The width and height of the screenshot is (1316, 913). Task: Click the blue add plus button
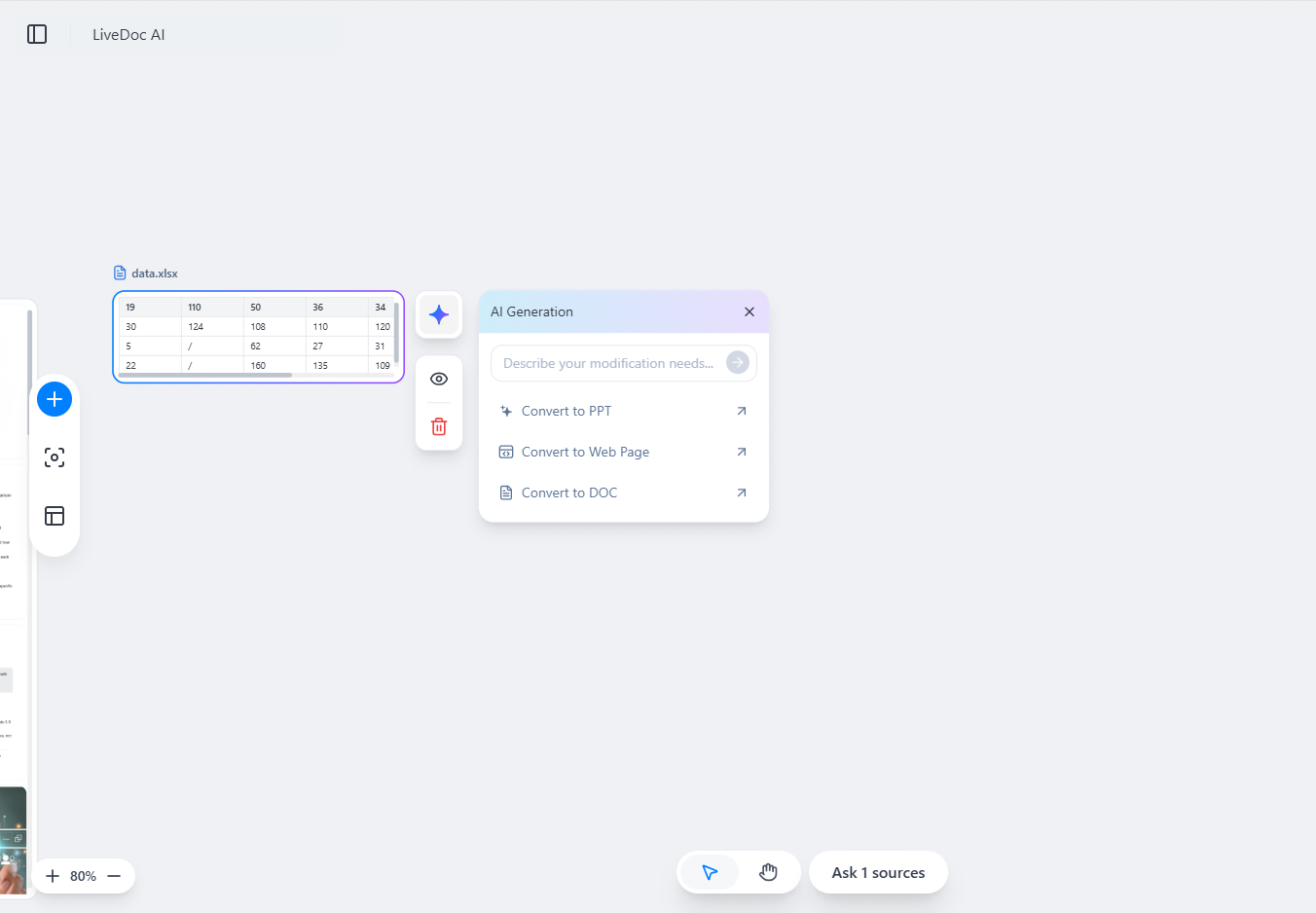click(55, 399)
